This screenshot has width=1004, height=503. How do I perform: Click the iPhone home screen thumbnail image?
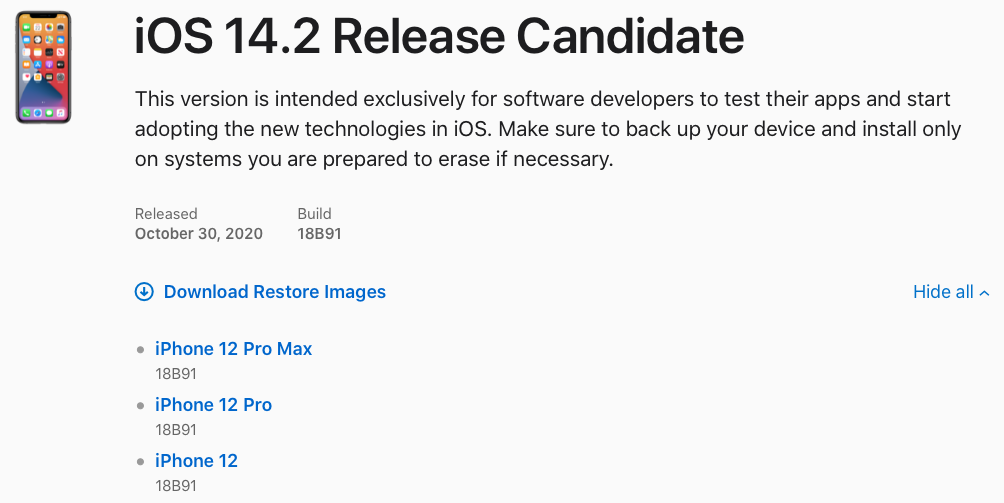point(43,67)
